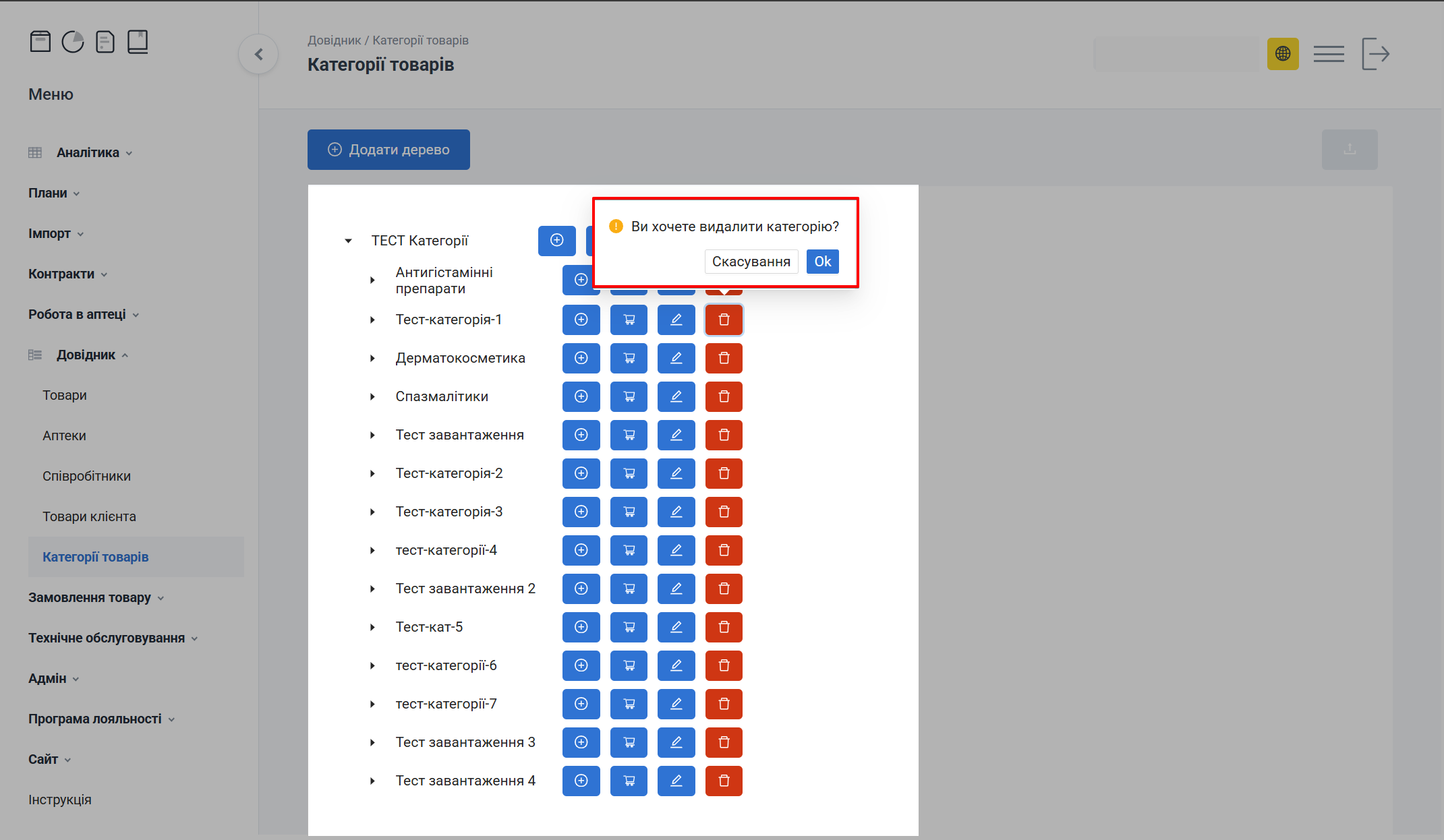This screenshot has height=840, width=1444.
Task: Click the Додати дерево button
Action: [388, 150]
